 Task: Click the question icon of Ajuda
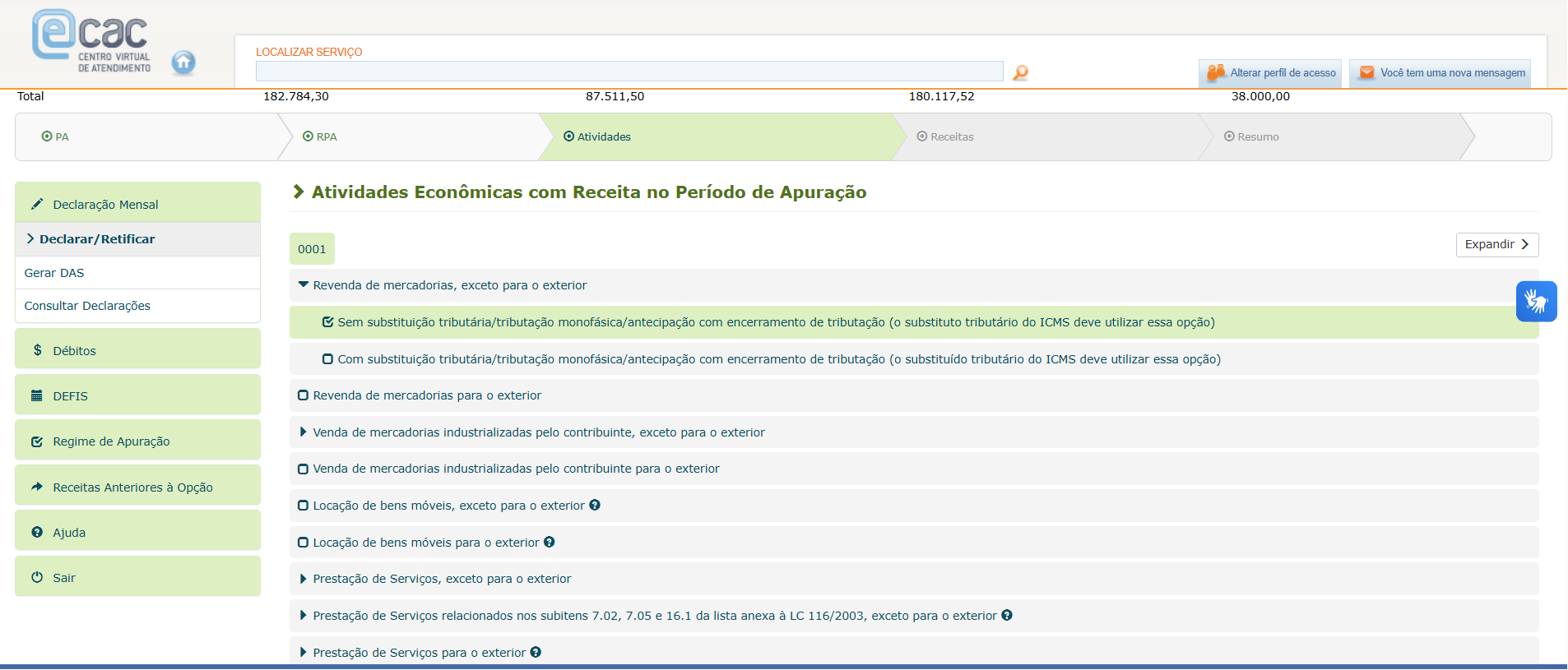[37, 532]
